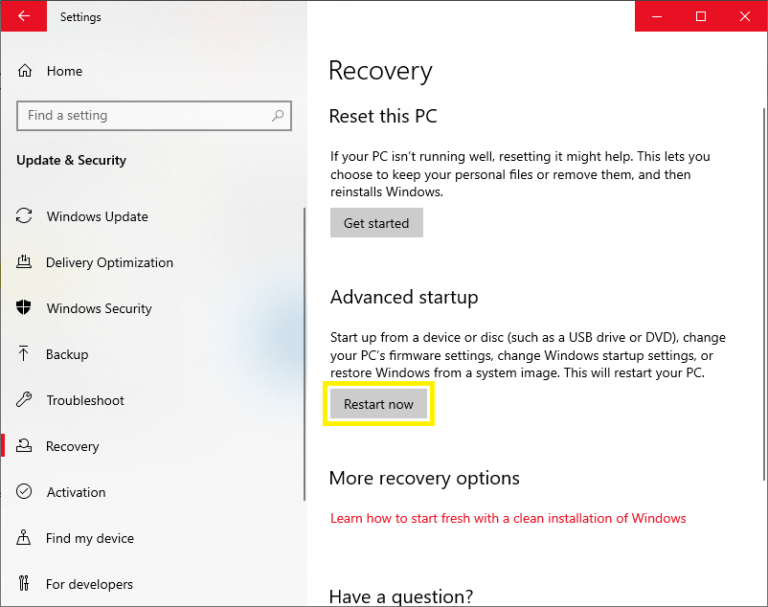Click the back arrow in title bar

pyautogui.click(x=24, y=16)
